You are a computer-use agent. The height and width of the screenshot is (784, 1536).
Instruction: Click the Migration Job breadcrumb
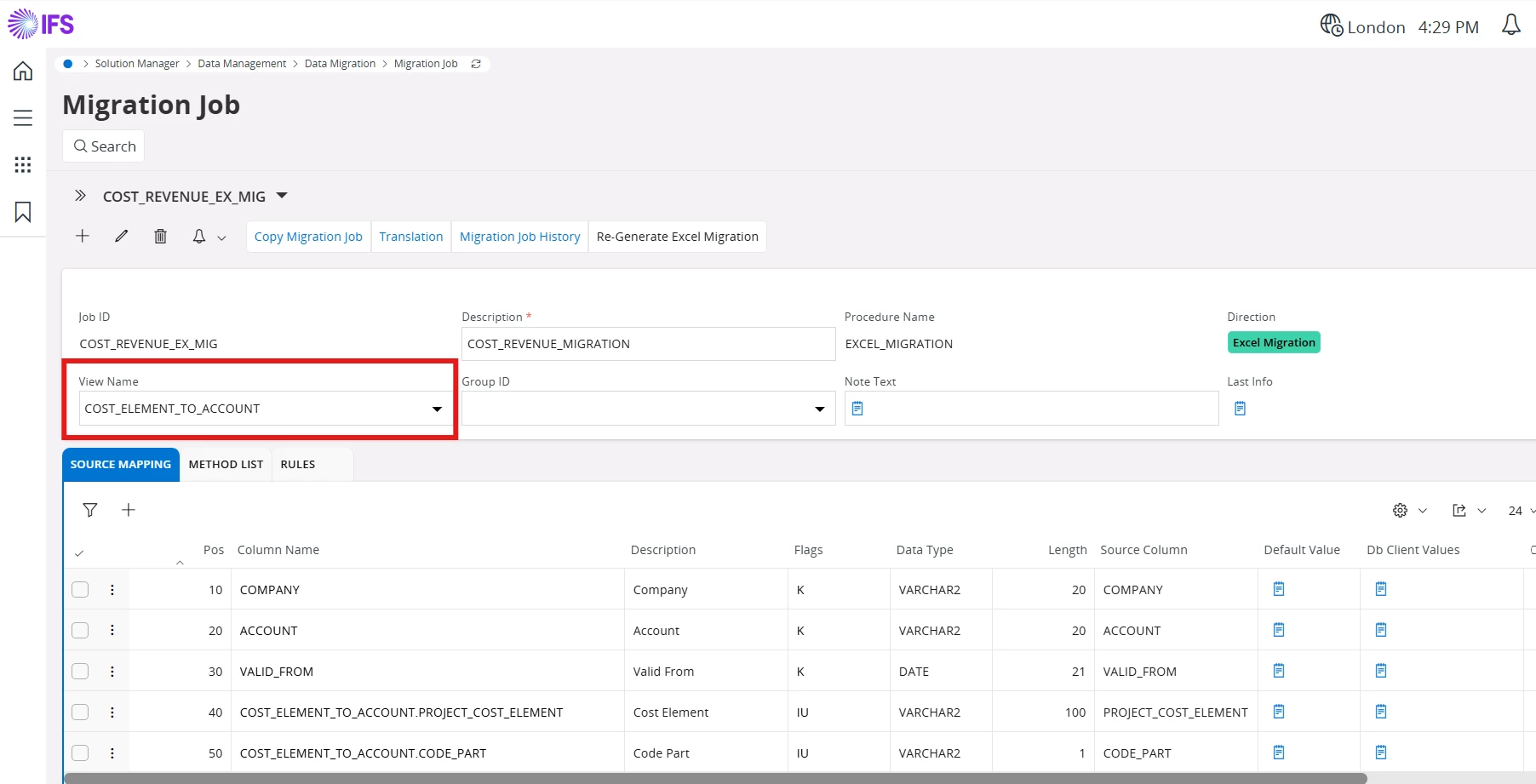point(426,64)
